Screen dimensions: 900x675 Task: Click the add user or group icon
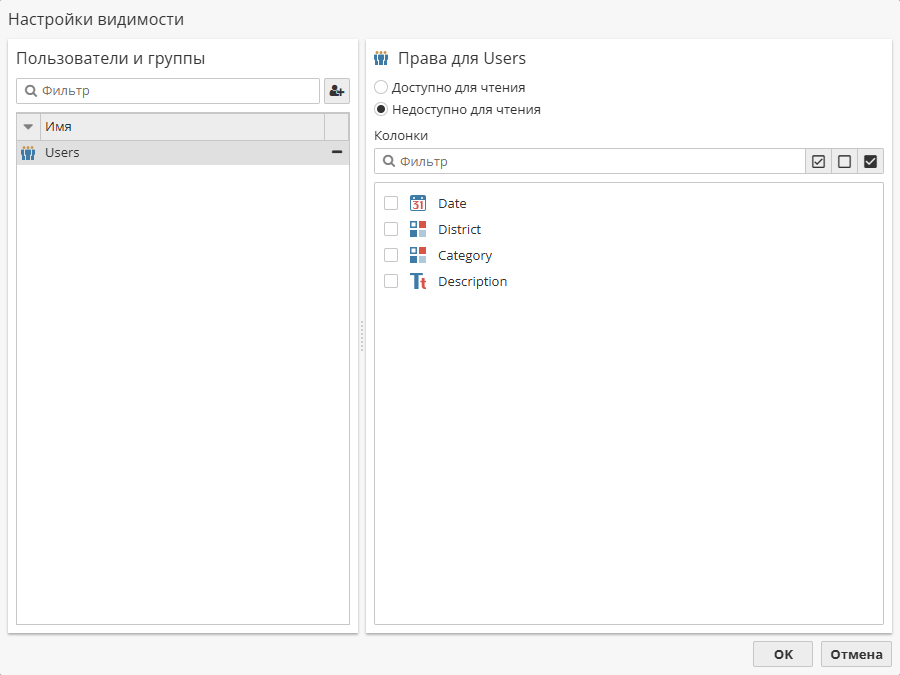(337, 91)
